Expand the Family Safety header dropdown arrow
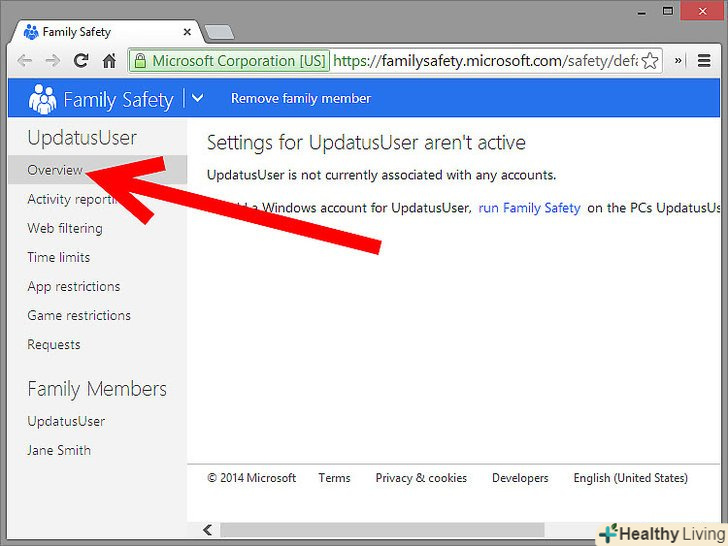 [197, 98]
